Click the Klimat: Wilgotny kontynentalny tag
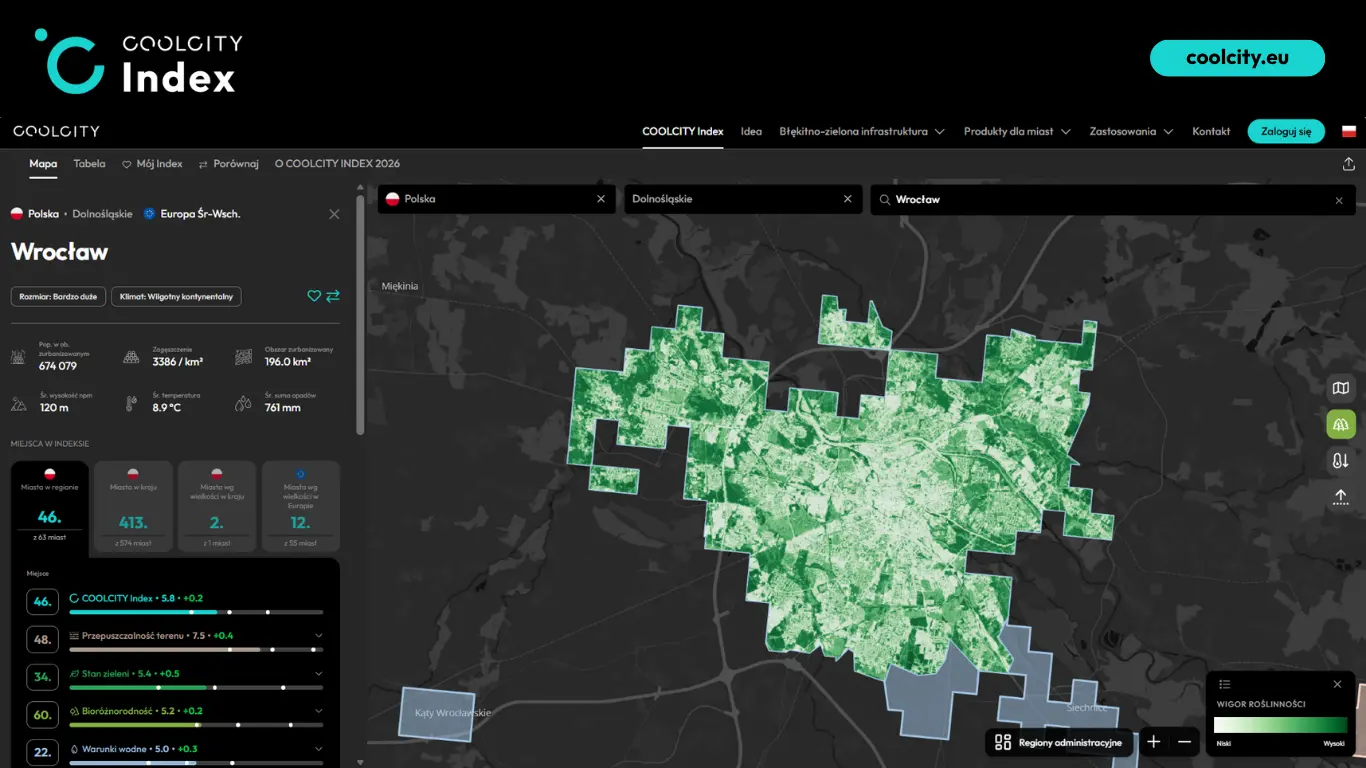 [x=176, y=297]
